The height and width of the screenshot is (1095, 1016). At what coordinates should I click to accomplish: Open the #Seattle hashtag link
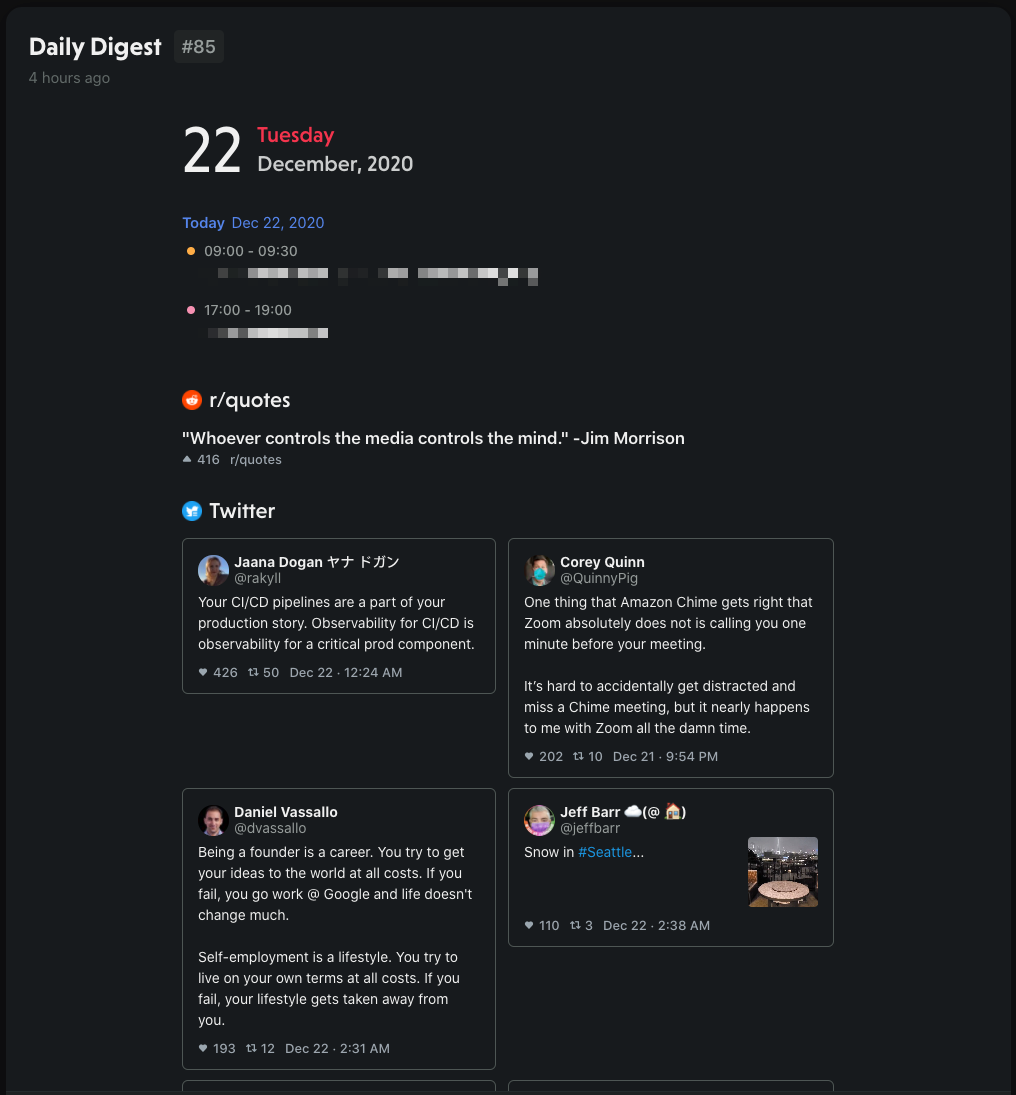(605, 852)
